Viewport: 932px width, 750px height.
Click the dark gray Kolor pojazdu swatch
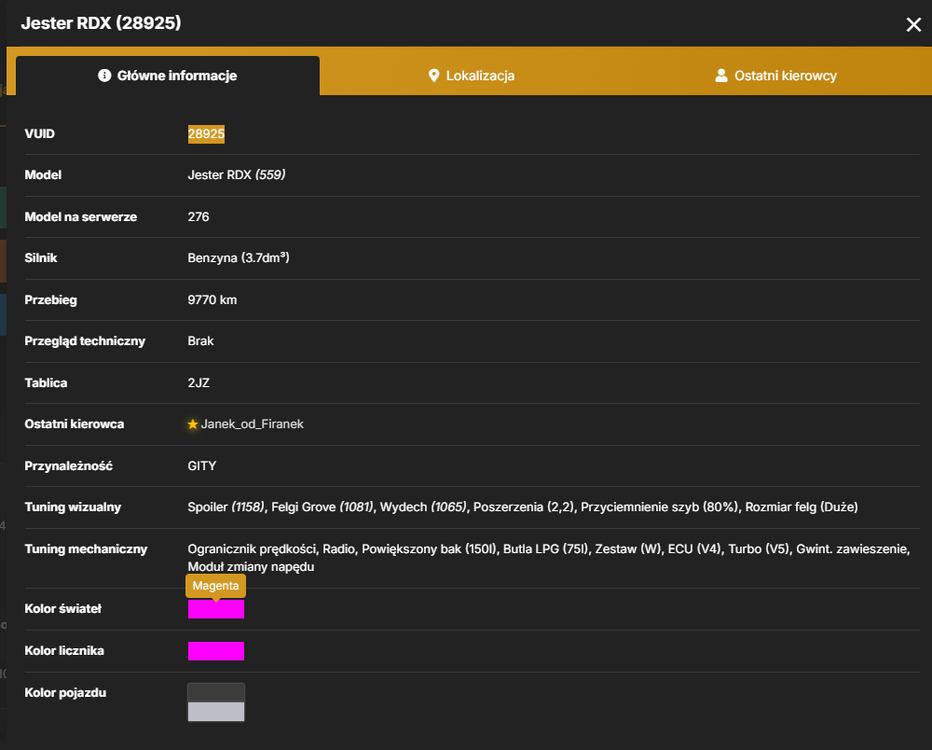[x=216, y=693]
